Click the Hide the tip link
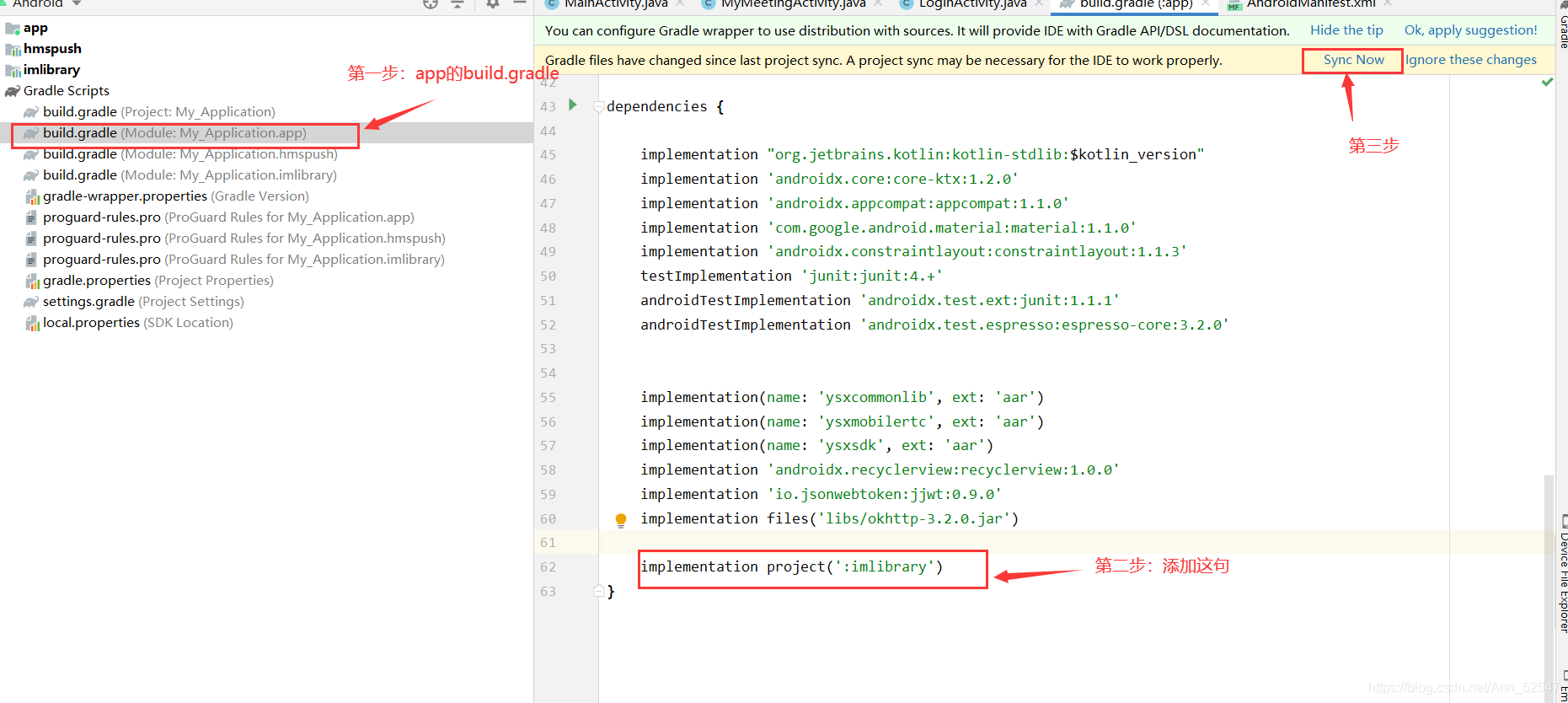 tap(1346, 30)
